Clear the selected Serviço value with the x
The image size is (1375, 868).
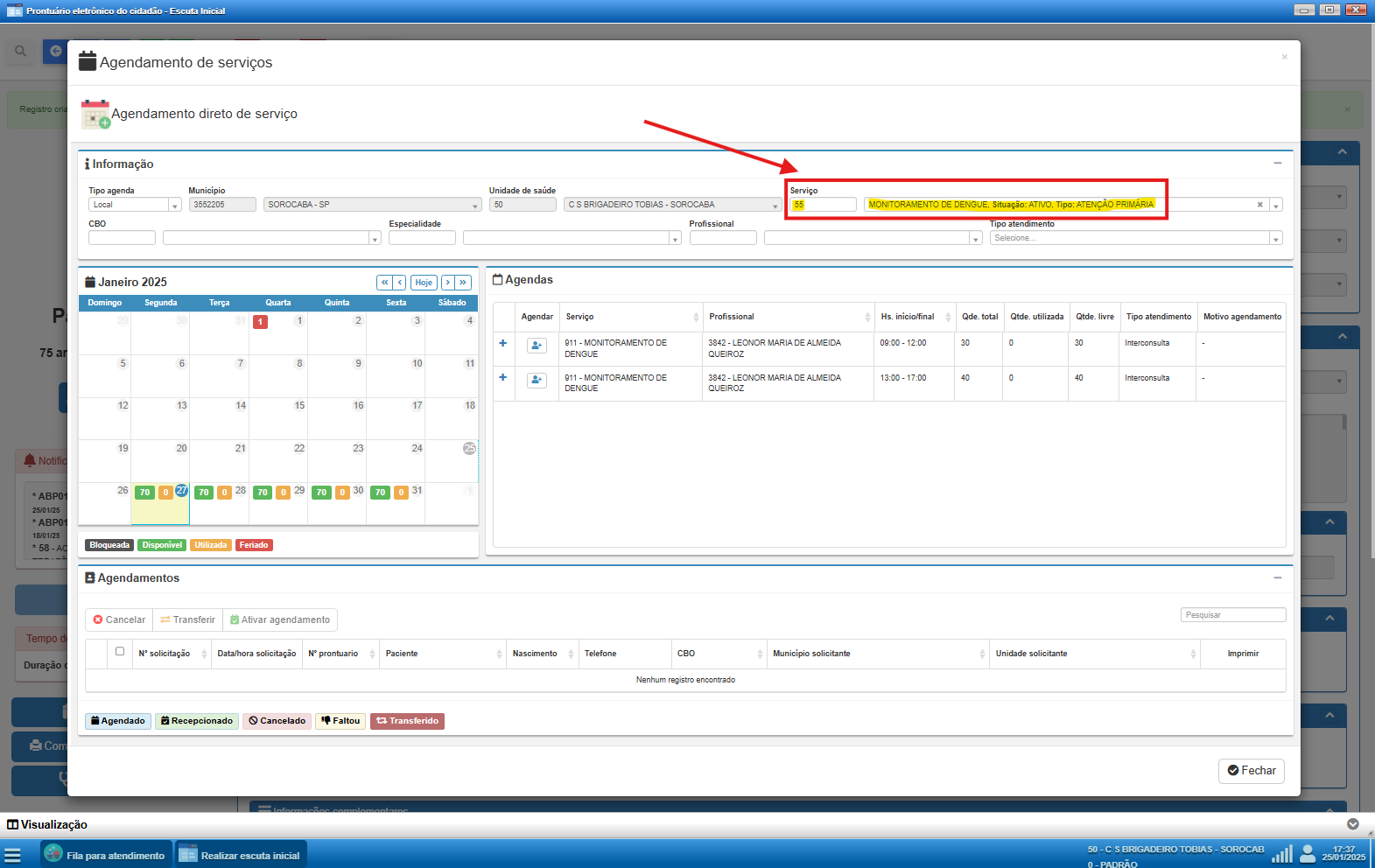point(1260,205)
